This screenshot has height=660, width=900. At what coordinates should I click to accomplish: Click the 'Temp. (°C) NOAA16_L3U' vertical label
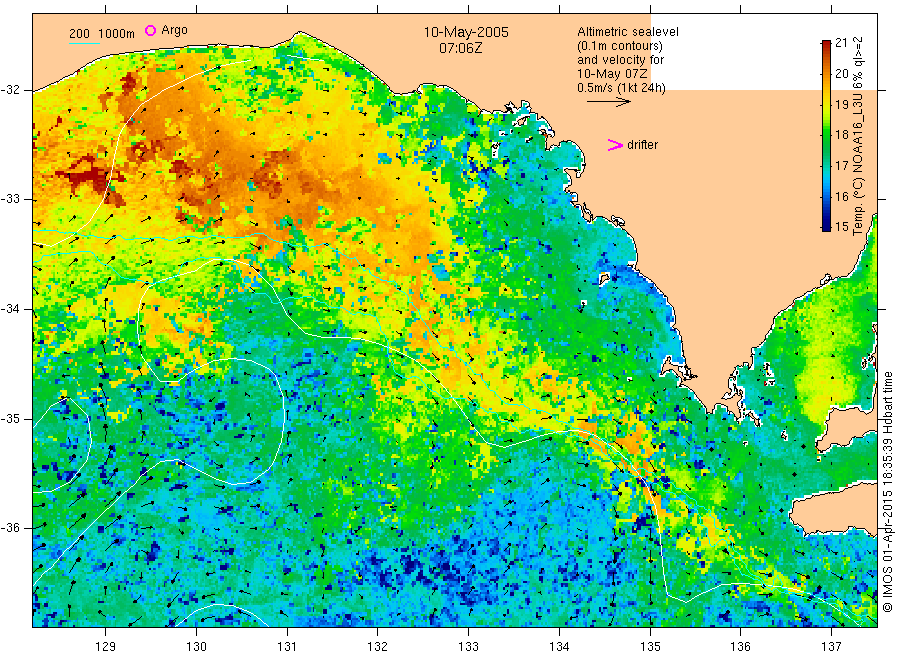pos(858,165)
